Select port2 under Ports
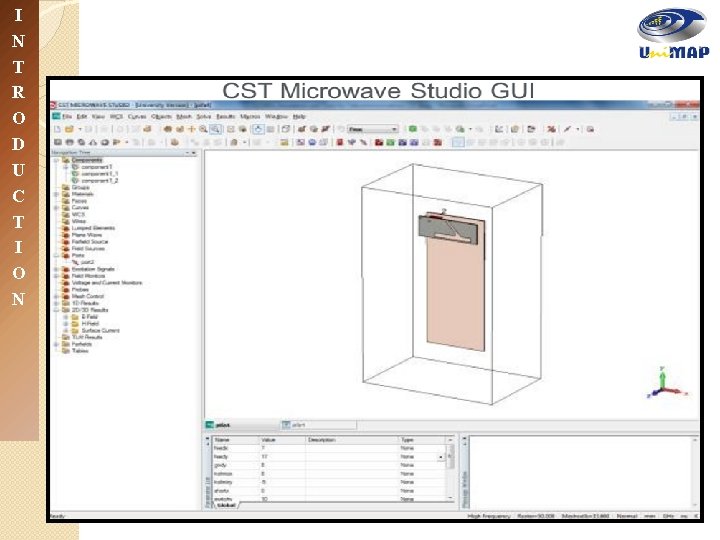 click(88, 262)
